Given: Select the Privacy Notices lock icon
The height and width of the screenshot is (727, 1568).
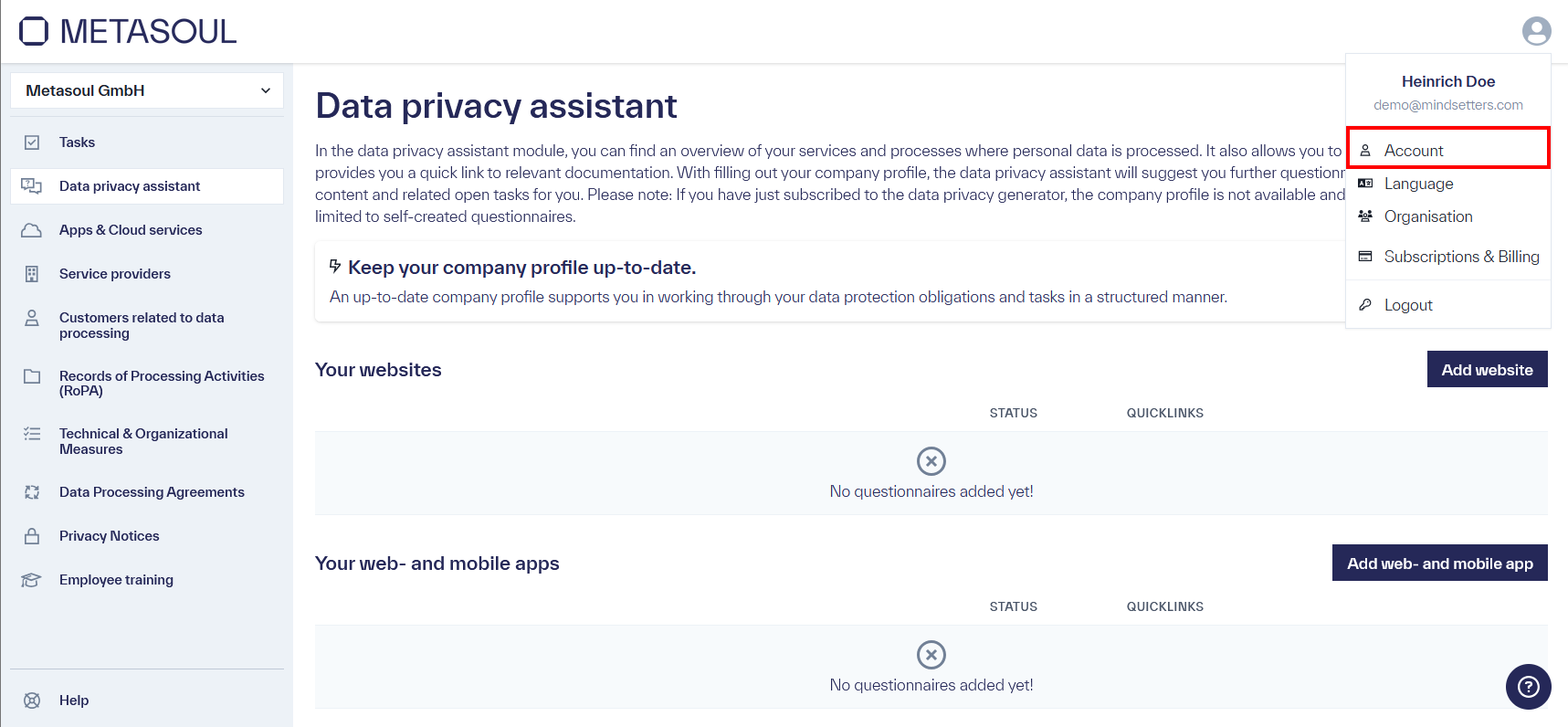Looking at the screenshot, I should pyautogui.click(x=32, y=535).
